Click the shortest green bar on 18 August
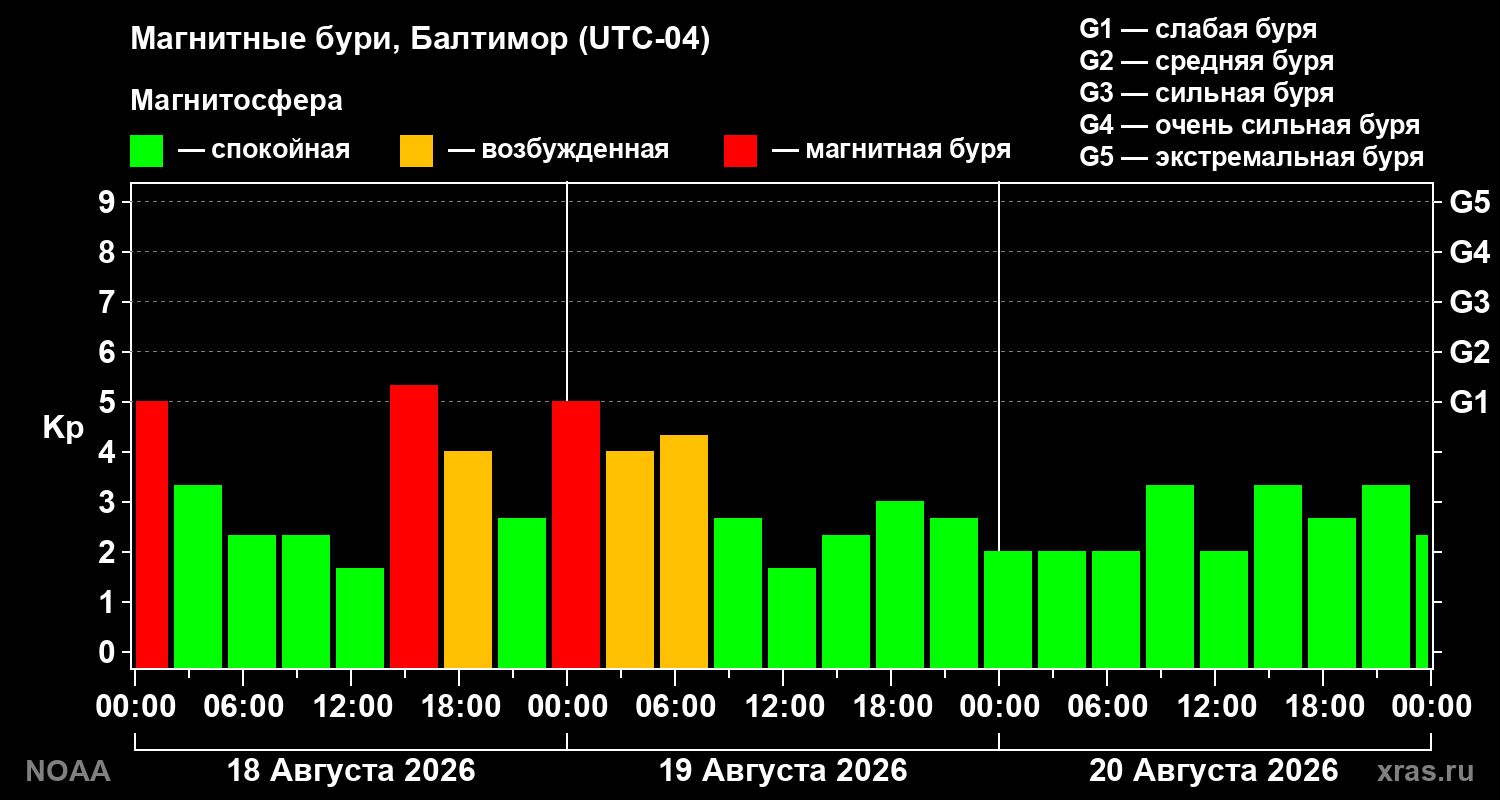1500x800 pixels. coord(360,618)
